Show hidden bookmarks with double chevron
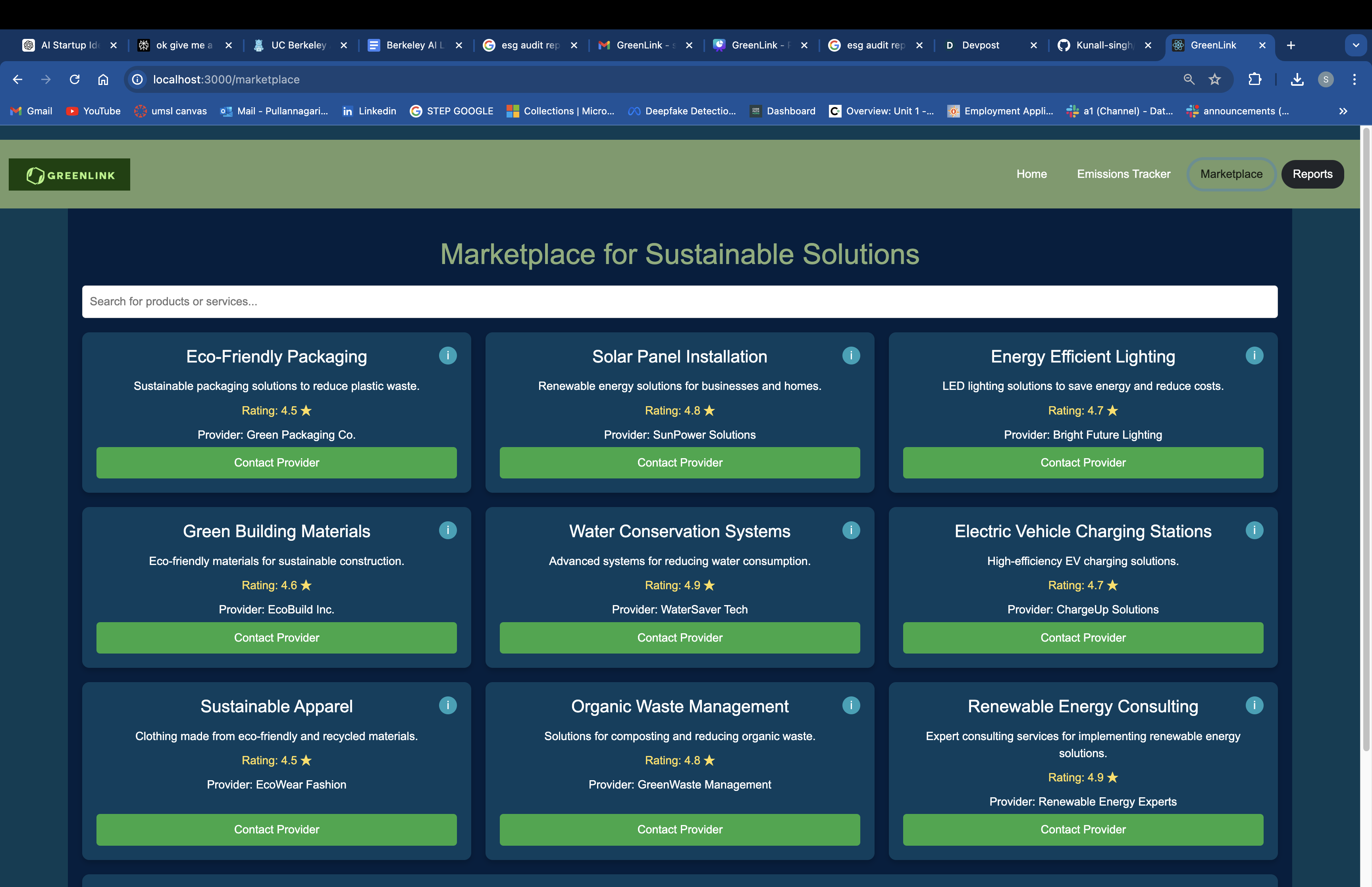This screenshot has height=887, width=1372. click(x=1343, y=111)
